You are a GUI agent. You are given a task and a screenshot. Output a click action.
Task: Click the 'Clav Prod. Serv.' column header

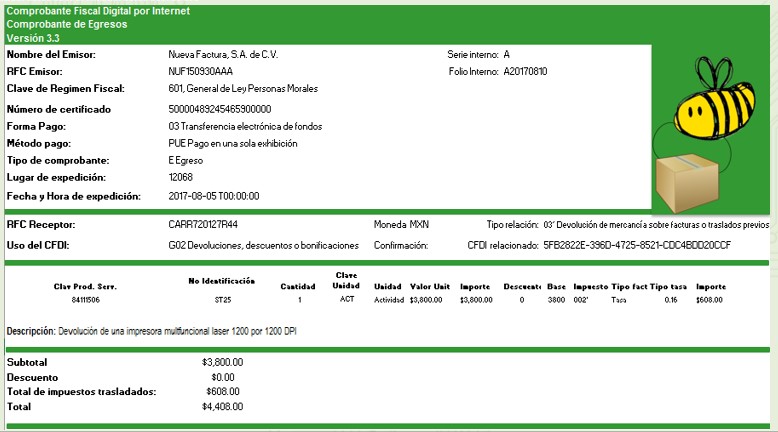86,286
